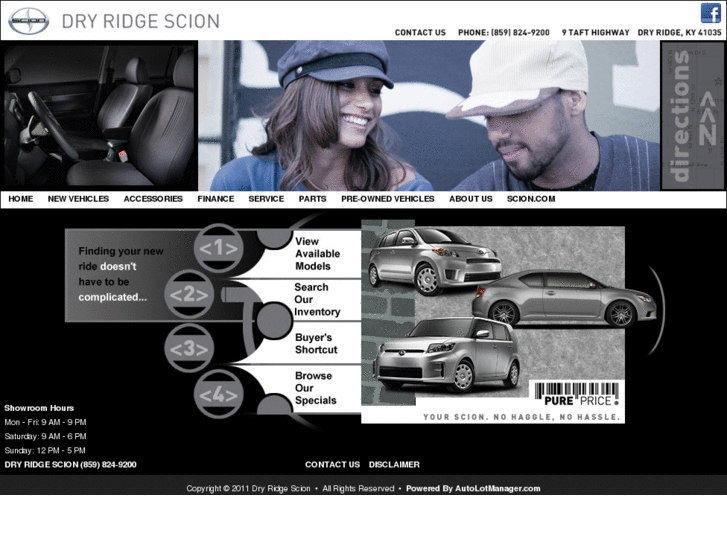The width and height of the screenshot is (727, 545).
Task: Click 'Your Scion. No Haggle, No Hassle.' tagline
Action: click(x=522, y=417)
